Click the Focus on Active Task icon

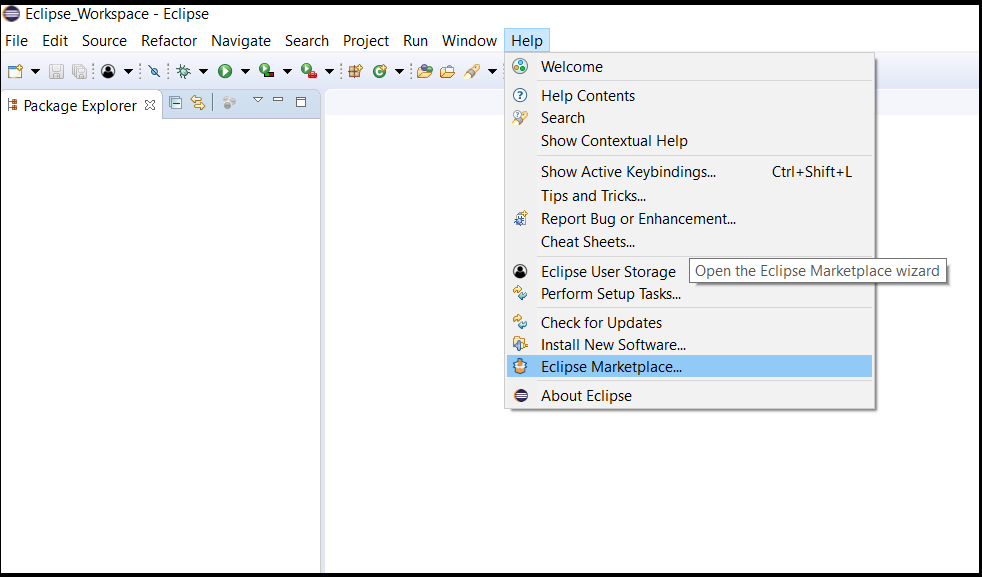point(229,103)
